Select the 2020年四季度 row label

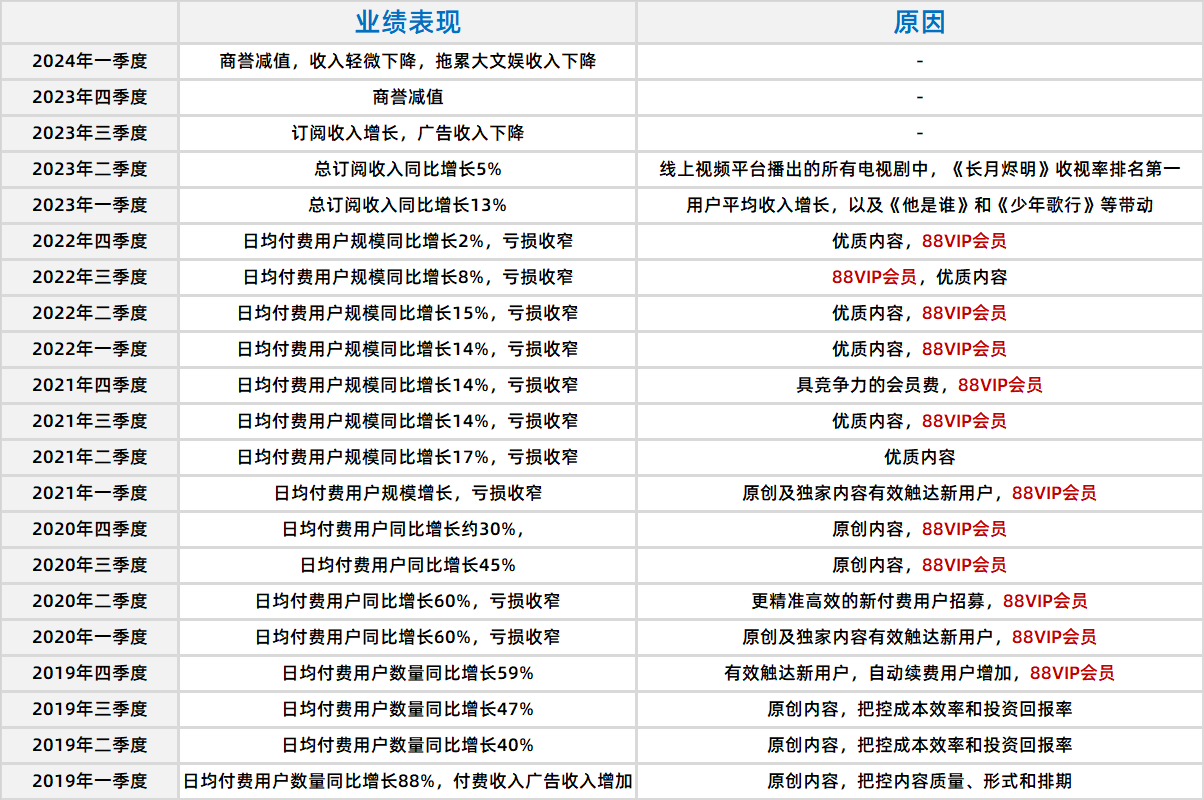90,529
